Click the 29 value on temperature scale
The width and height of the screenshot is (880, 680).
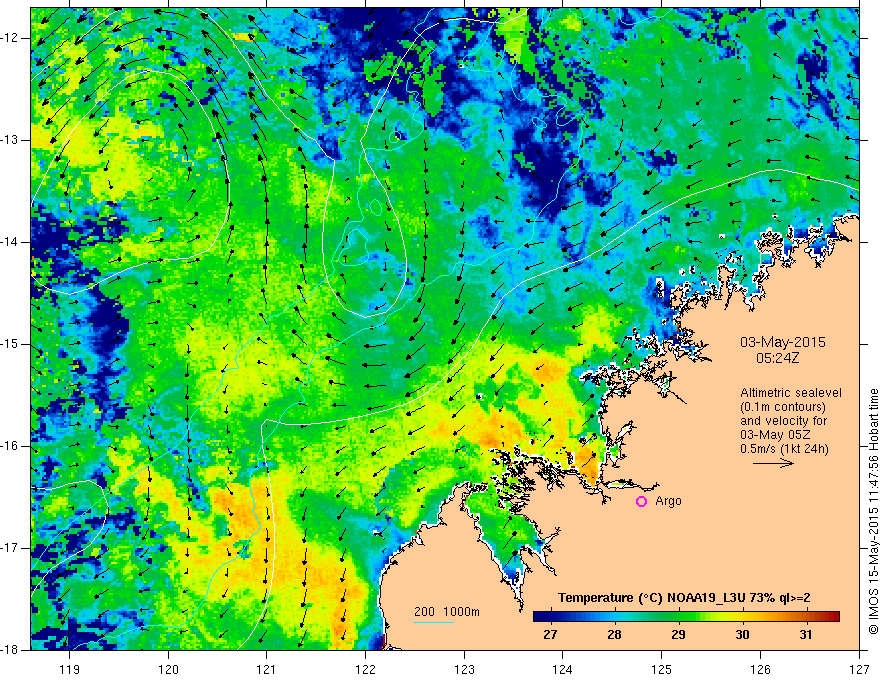coord(678,635)
